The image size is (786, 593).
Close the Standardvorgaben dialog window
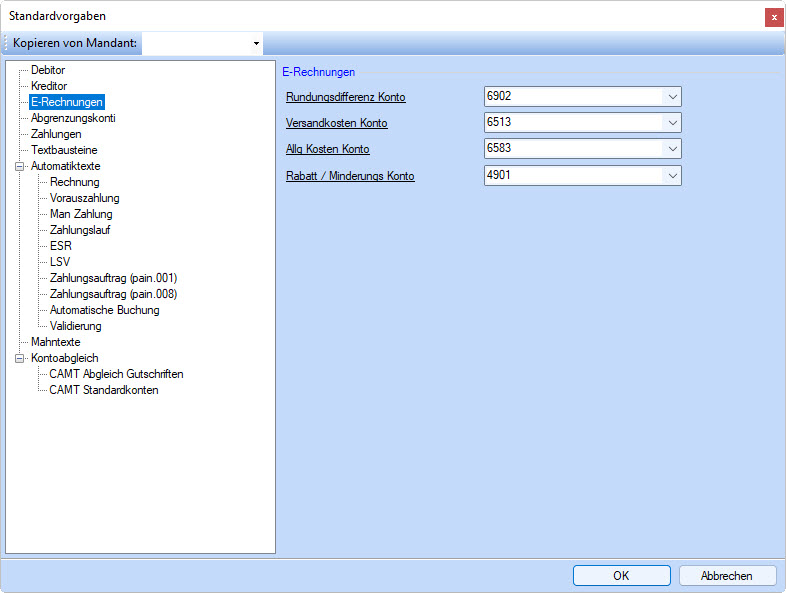(773, 17)
